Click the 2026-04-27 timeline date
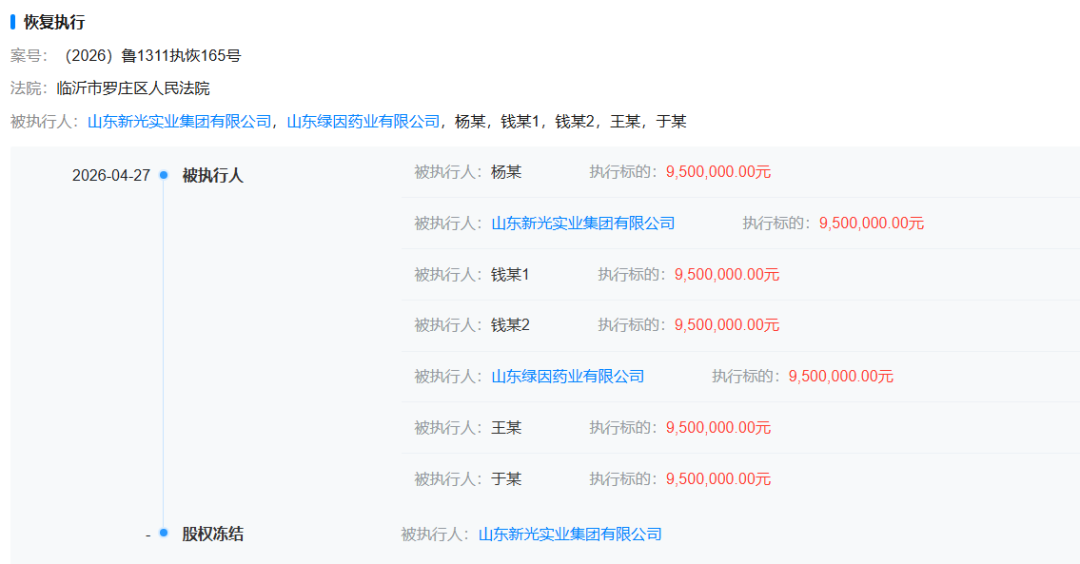 [111, 176]
